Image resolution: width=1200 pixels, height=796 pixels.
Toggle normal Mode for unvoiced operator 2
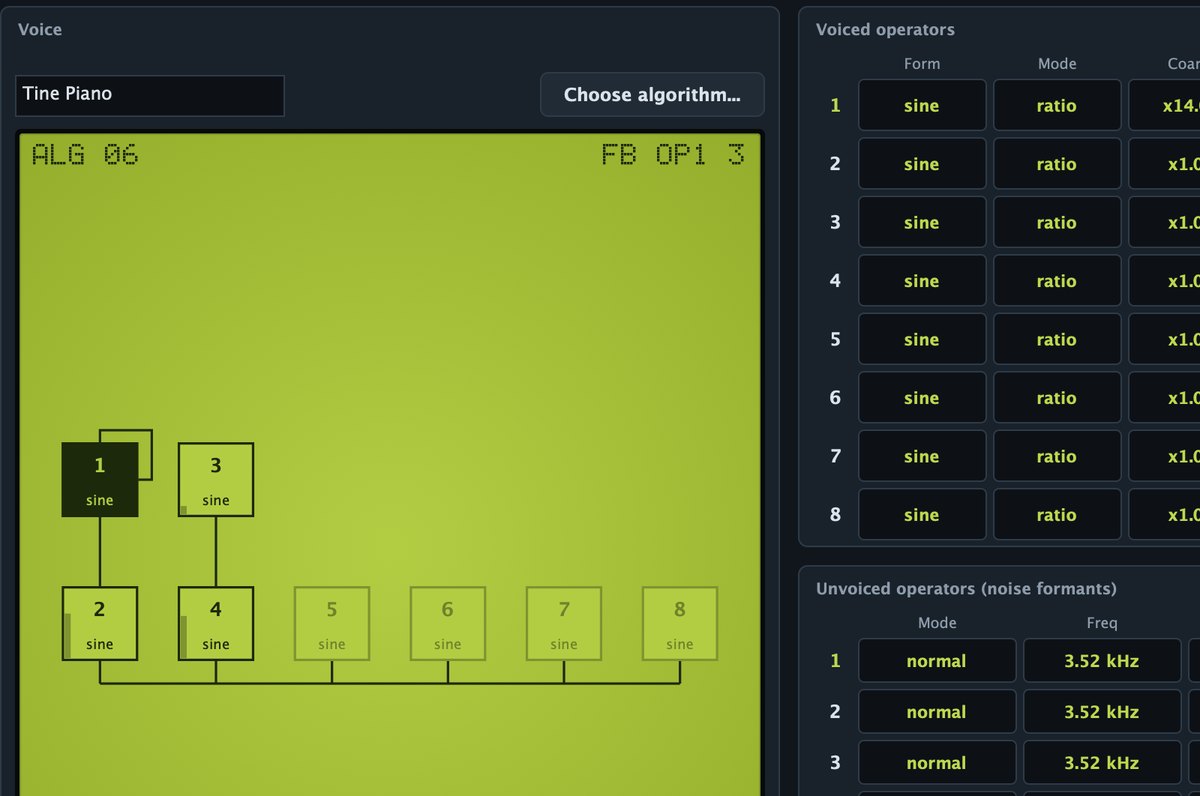[937, 712]
